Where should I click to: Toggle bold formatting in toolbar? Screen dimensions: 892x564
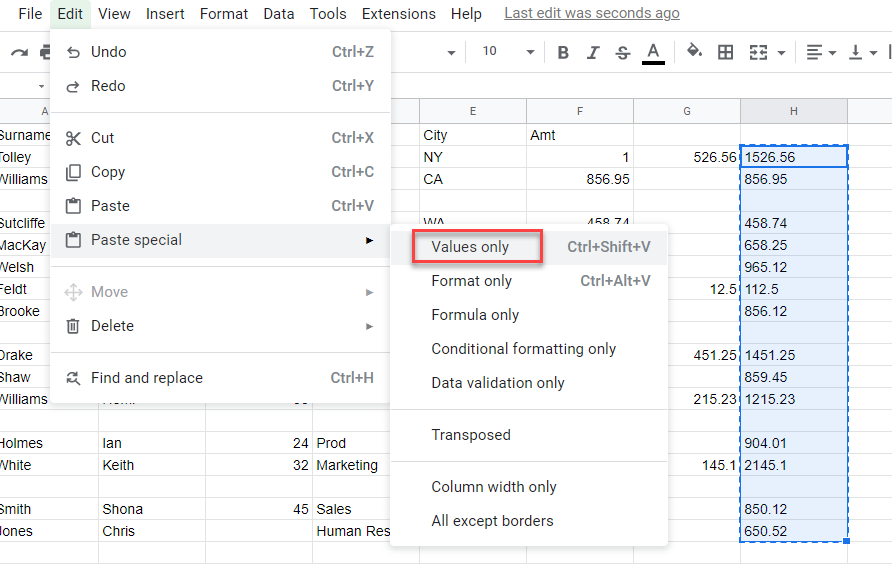tap(563, 52)
